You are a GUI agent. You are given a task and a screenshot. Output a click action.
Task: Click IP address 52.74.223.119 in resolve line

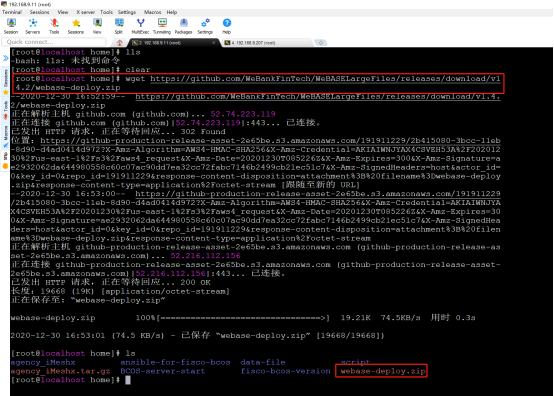pos(243,114)
